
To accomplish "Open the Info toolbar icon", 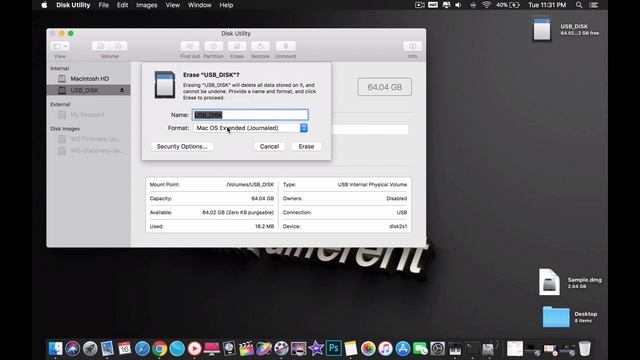I will (x=412, y=46).
